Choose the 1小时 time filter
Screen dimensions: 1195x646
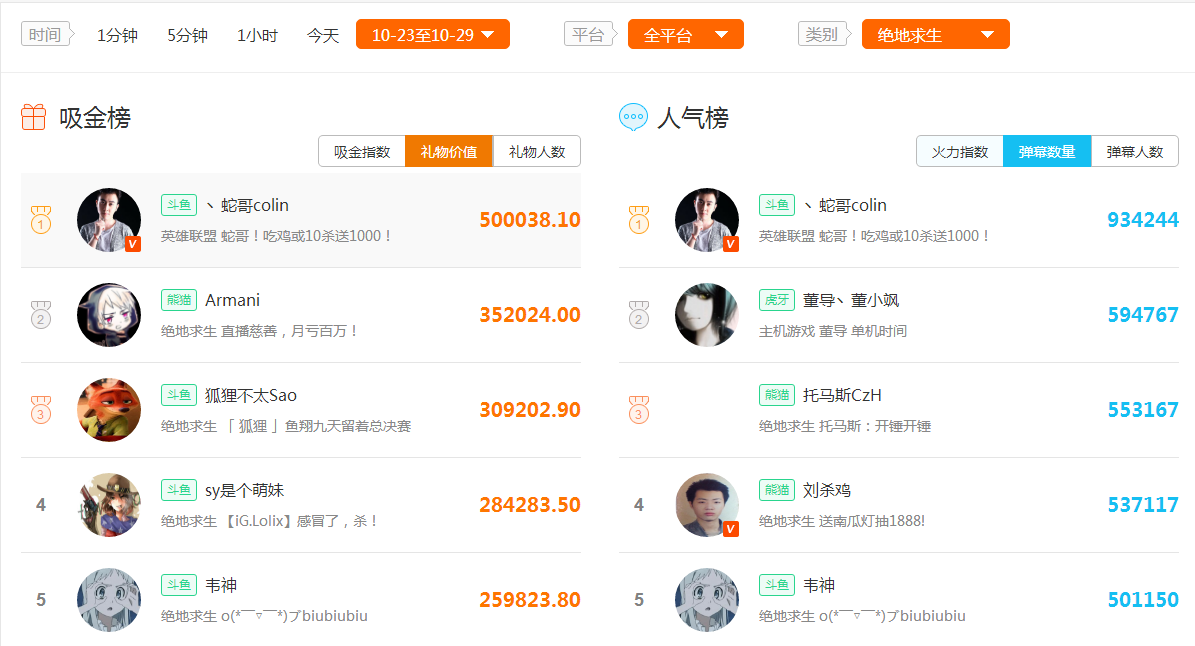(258, 35)
